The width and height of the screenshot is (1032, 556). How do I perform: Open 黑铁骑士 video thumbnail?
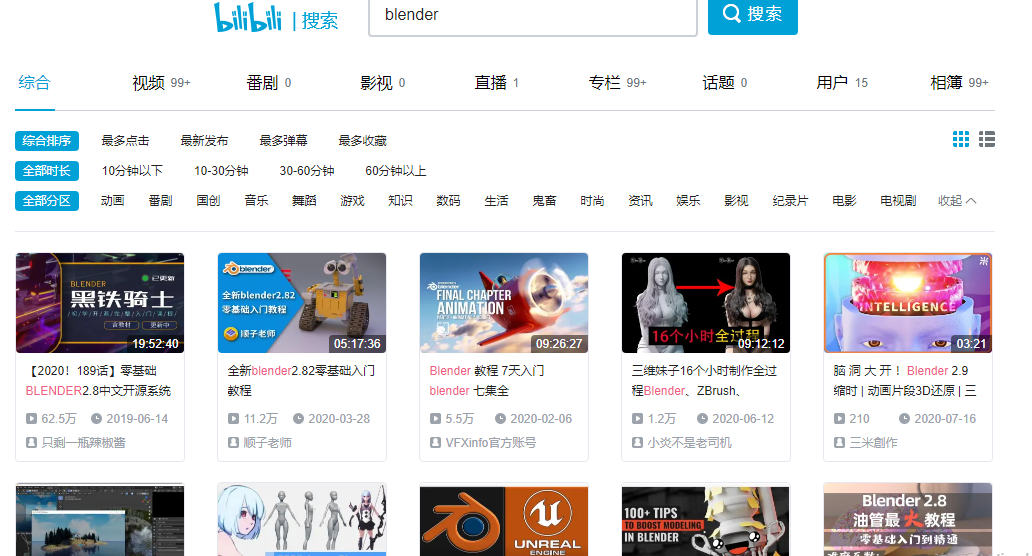point(100,303)
